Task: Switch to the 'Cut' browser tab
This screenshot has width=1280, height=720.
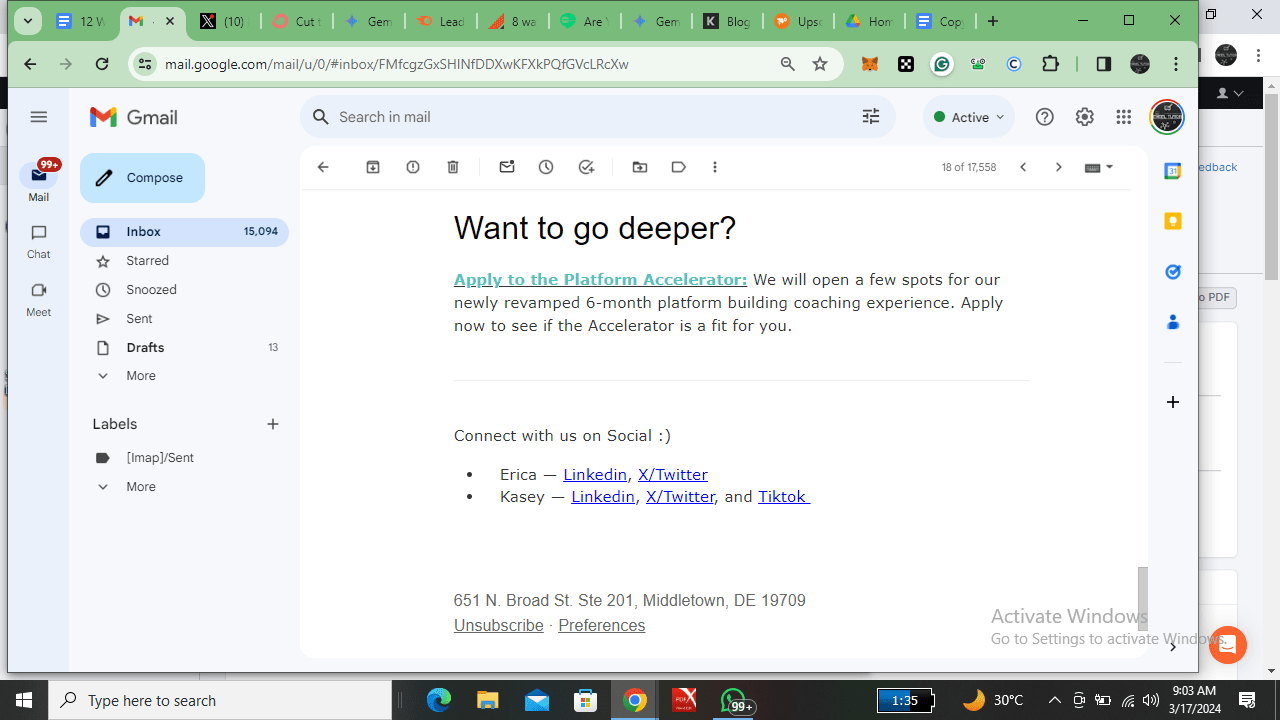Action: 297,21
